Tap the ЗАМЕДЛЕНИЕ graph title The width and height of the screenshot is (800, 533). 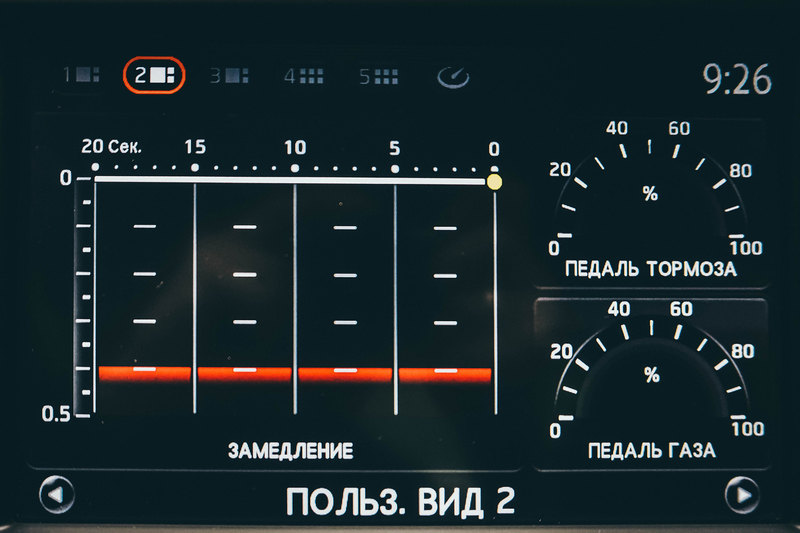pyautogui.click(x=290, y=451)
